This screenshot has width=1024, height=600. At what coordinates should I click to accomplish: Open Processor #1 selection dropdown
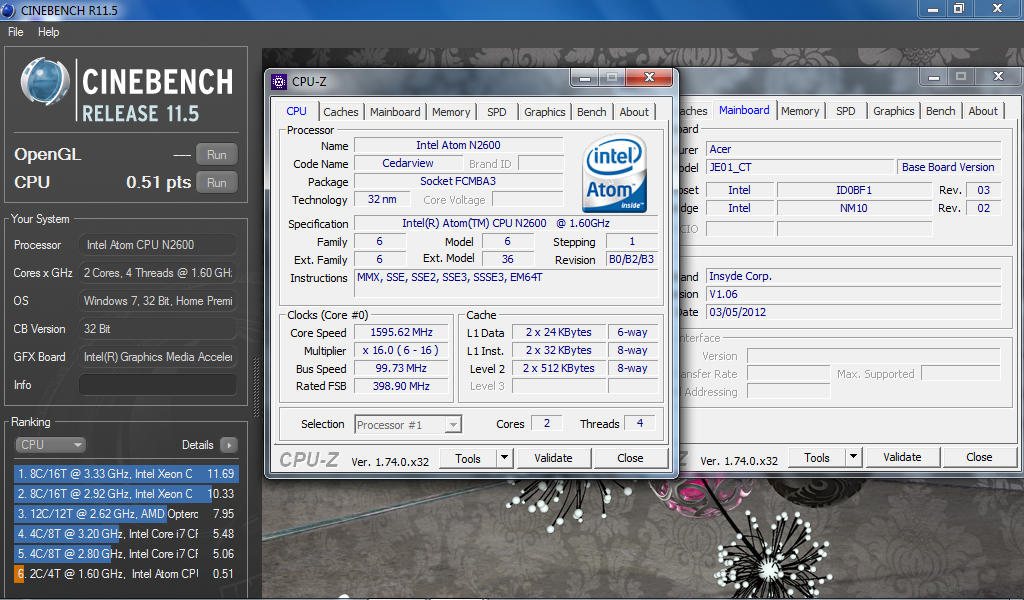408,425
